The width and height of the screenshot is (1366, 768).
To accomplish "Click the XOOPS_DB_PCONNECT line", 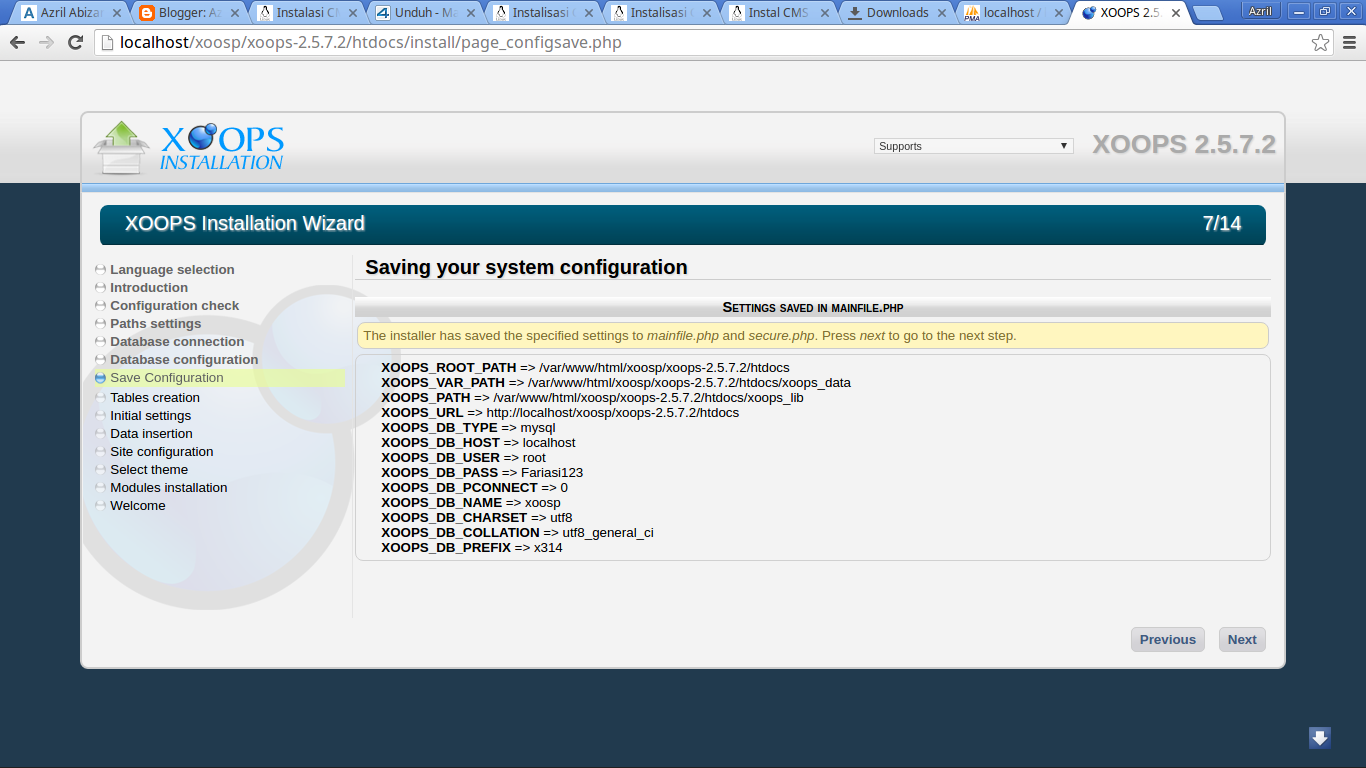I will click(474, 488).
